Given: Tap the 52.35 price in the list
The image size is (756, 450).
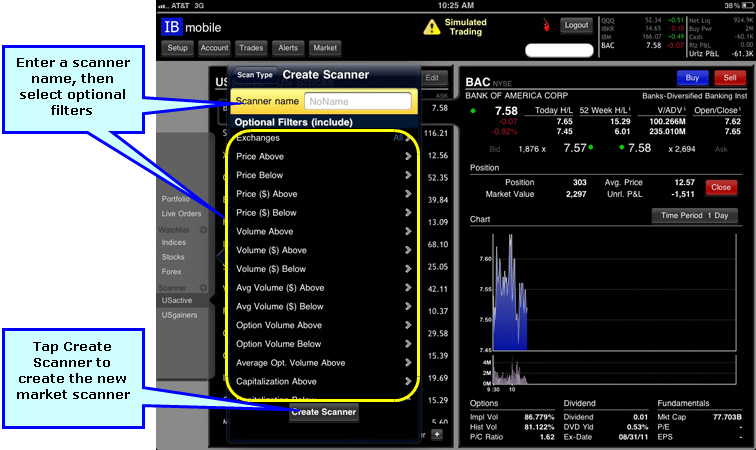Looking at the screenshot, I should (x=437, y=177).
